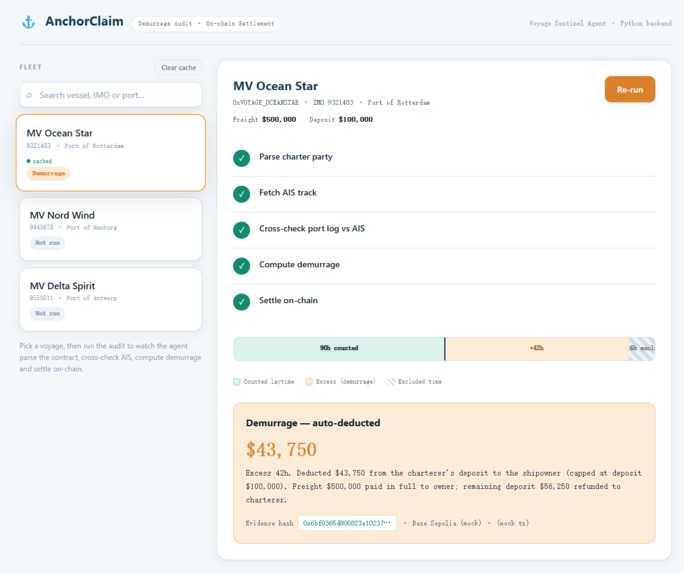Click the Demurrage Audit On-chain Settlement pill
This screenshot has width=684, height=573.
click(206, 24)
